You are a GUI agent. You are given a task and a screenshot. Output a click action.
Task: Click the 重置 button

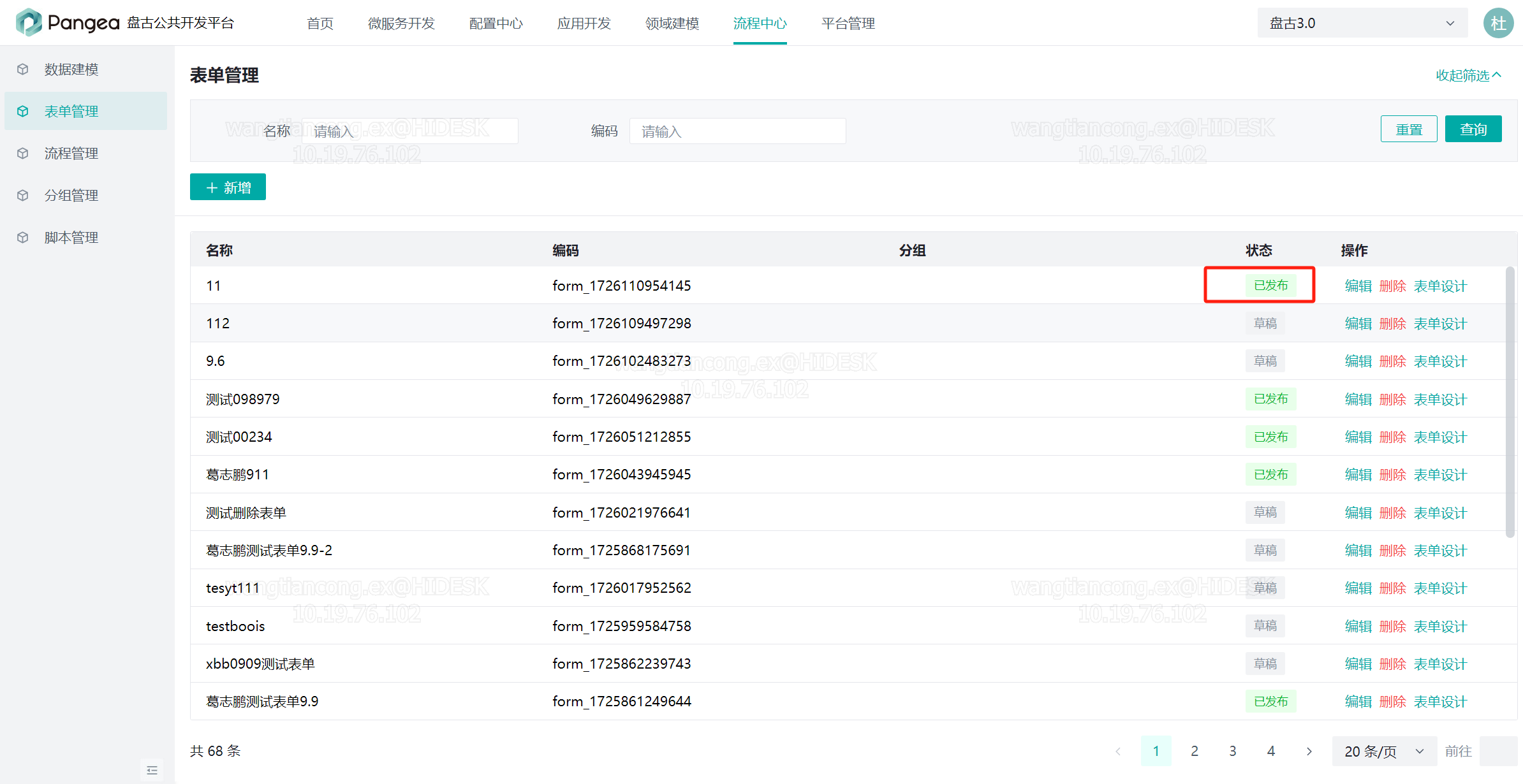click(1409, 129)
